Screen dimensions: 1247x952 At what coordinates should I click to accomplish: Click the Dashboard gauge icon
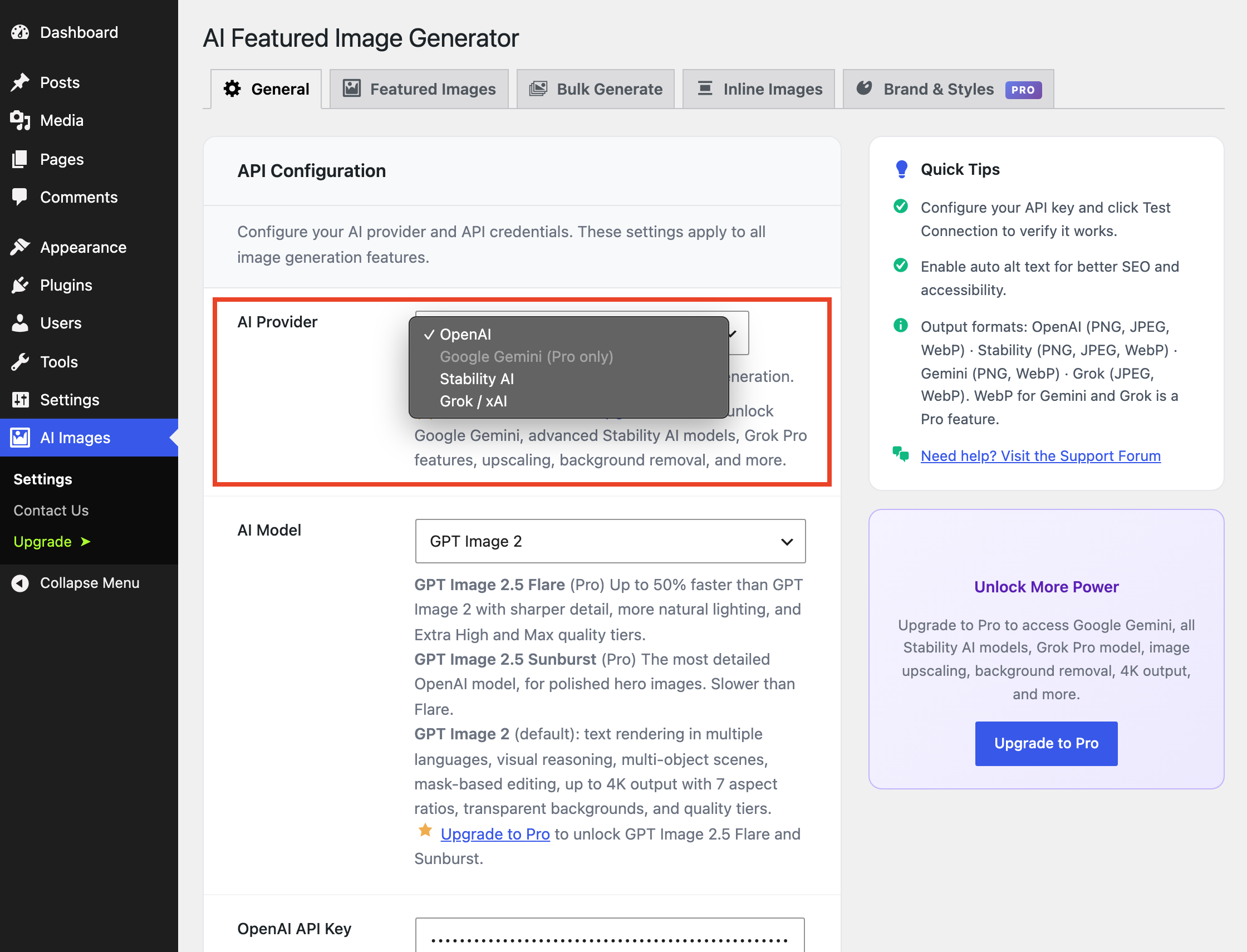pyautogui.click(x=20, y=32)
